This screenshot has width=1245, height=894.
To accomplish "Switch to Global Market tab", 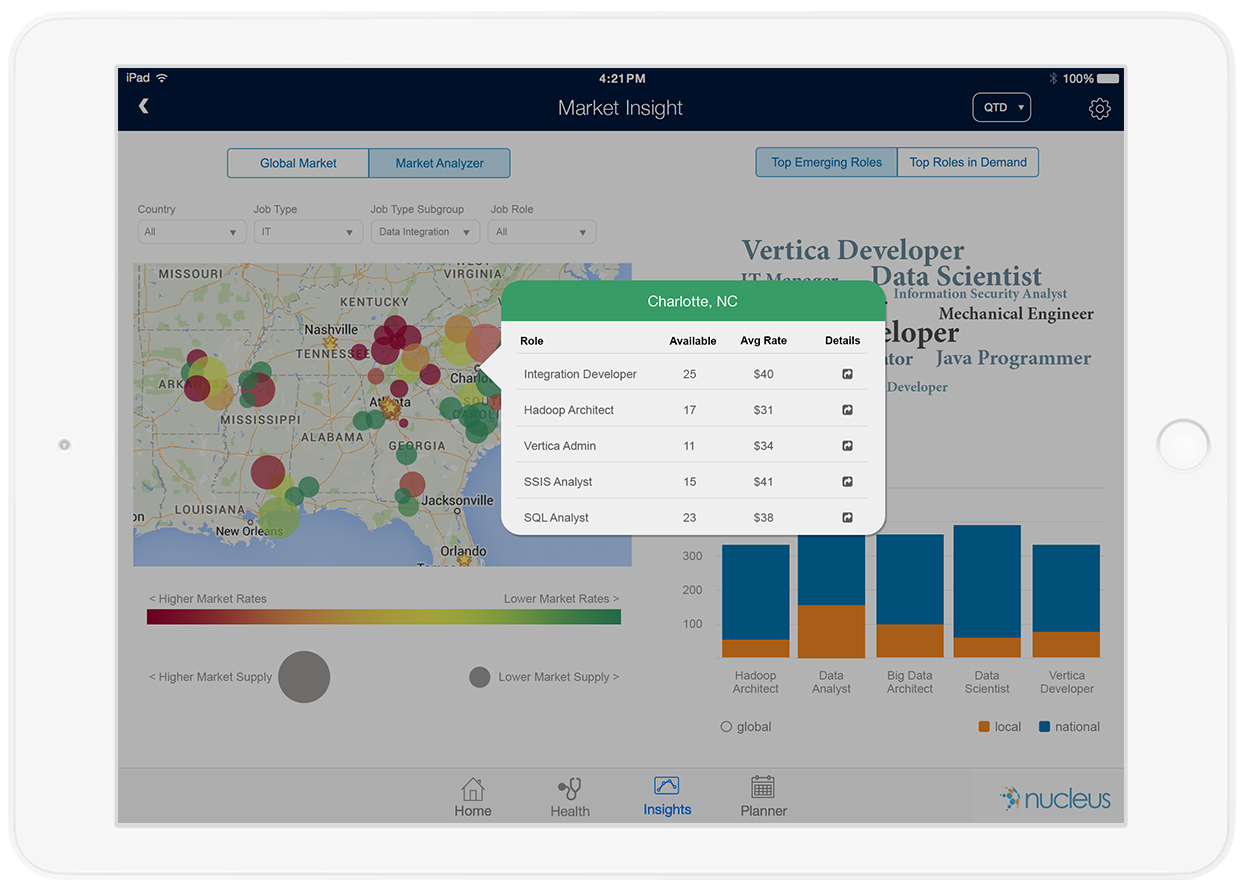I will coord(298,163).
